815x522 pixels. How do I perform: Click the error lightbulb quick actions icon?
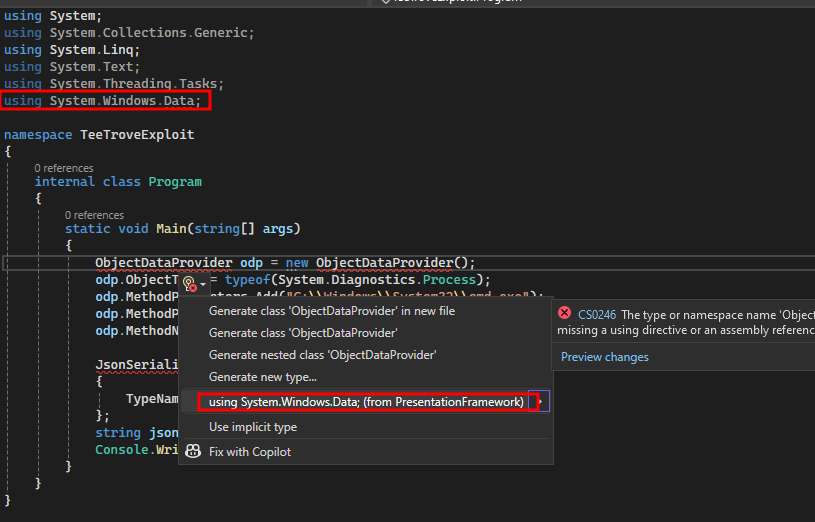tap(189, 285)
